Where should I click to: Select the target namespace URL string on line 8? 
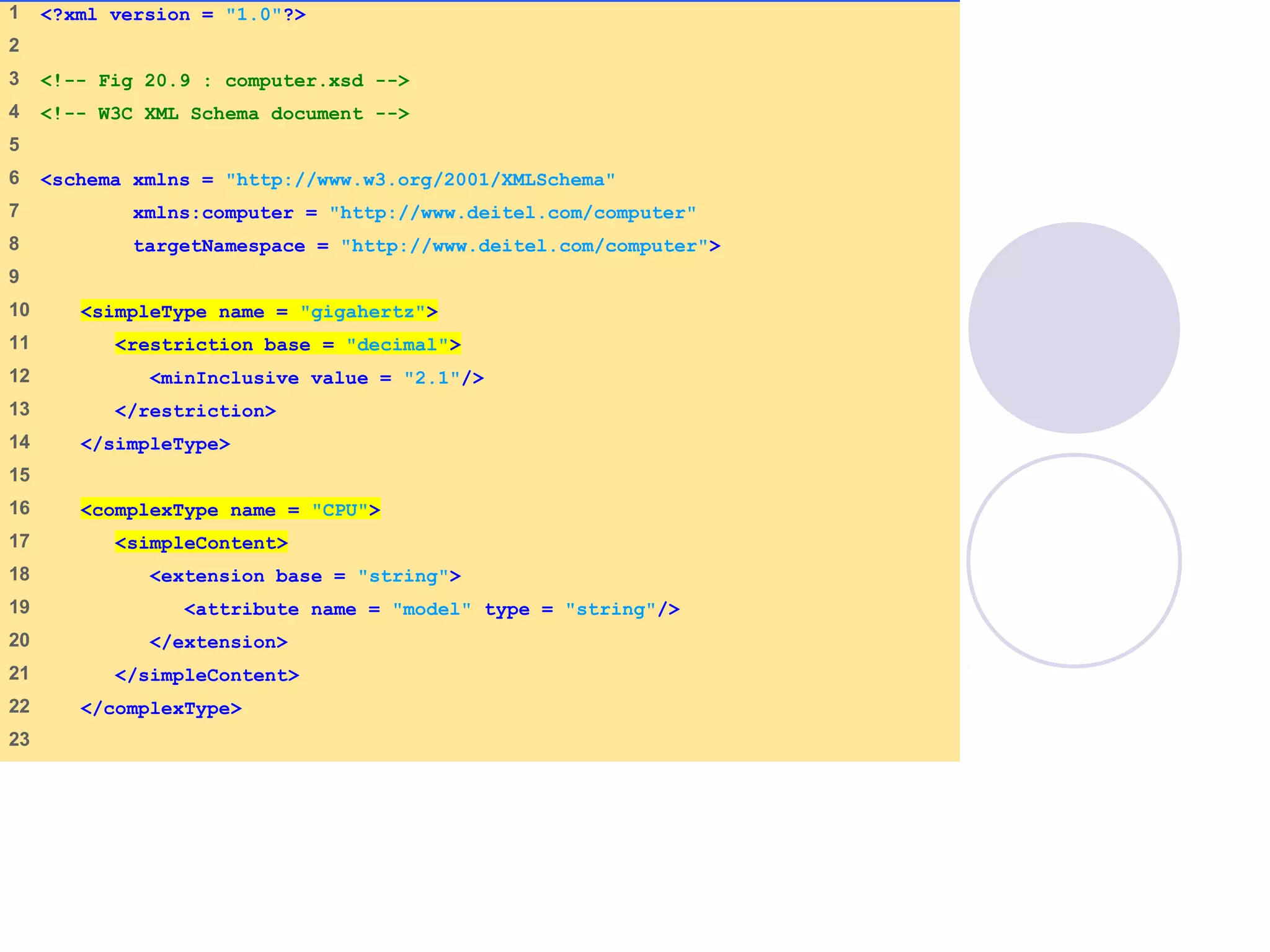tap(525, 246)
